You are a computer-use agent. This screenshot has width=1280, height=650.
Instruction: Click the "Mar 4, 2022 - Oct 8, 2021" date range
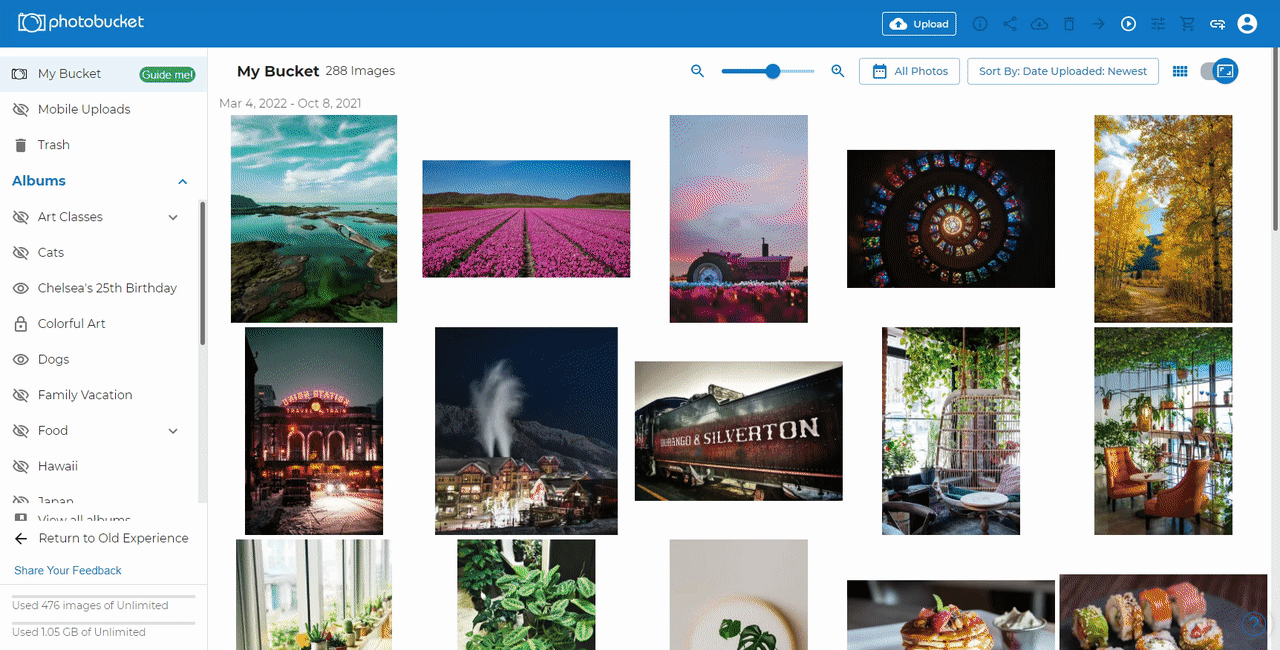290,103
